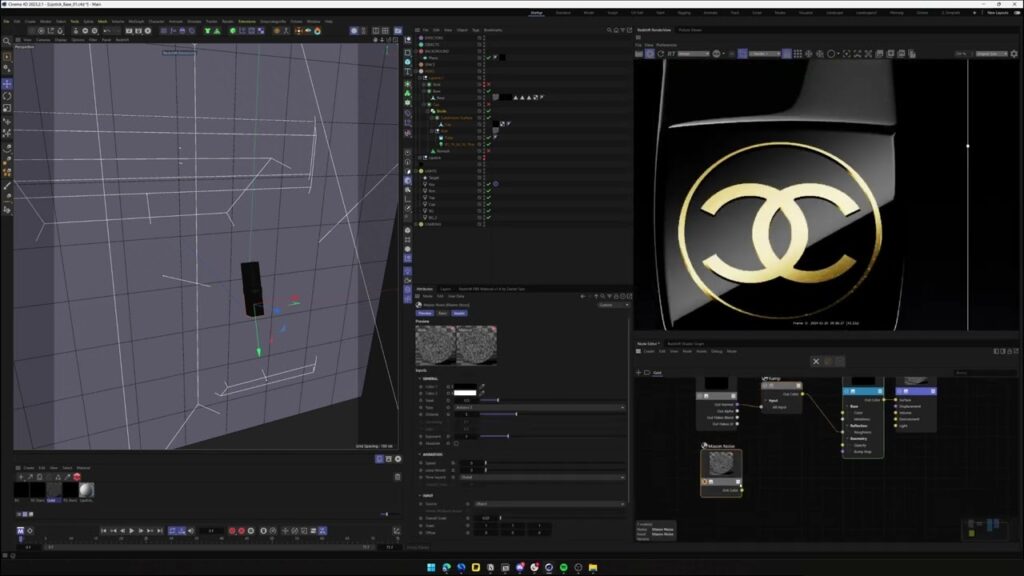The width and height of the screenshot is (1024, 576).
Task: Click the Render View icon in top toolbar
Action: tap(129, 31)
